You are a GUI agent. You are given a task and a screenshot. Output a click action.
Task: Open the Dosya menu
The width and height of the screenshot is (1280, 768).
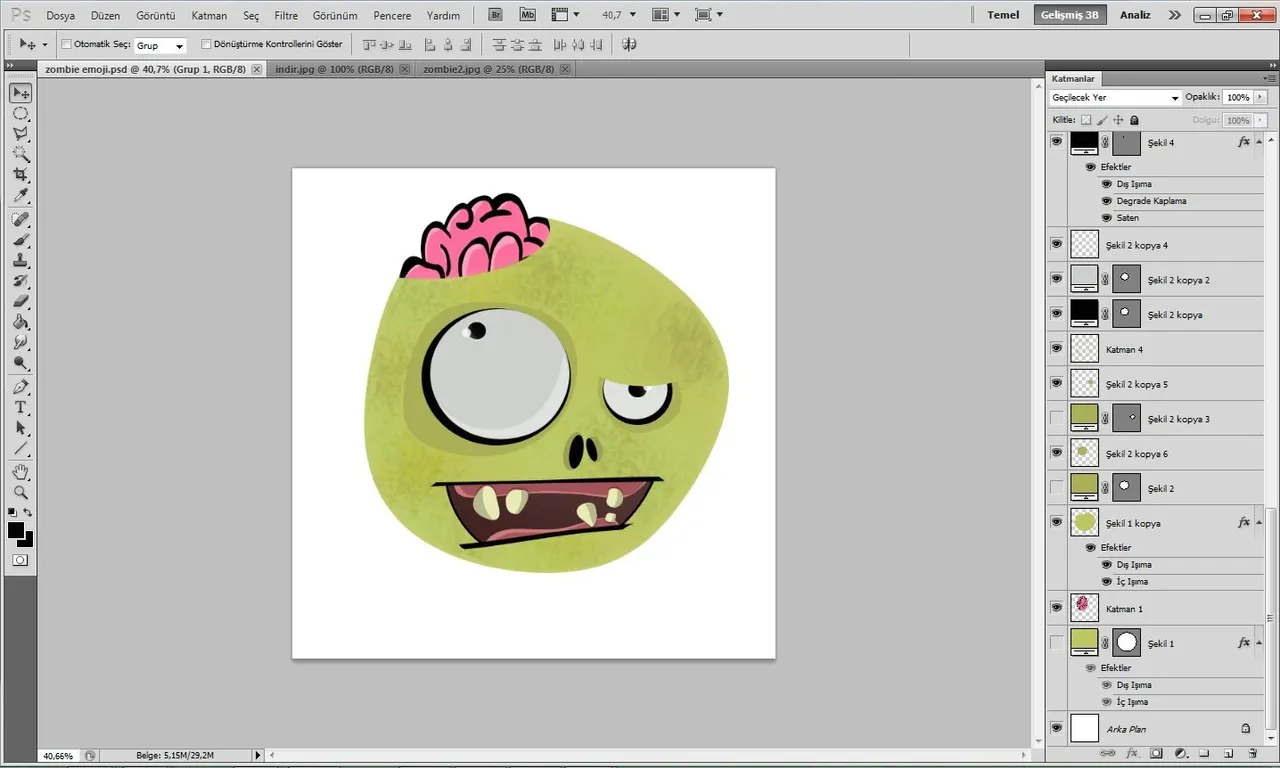(61, 16)
